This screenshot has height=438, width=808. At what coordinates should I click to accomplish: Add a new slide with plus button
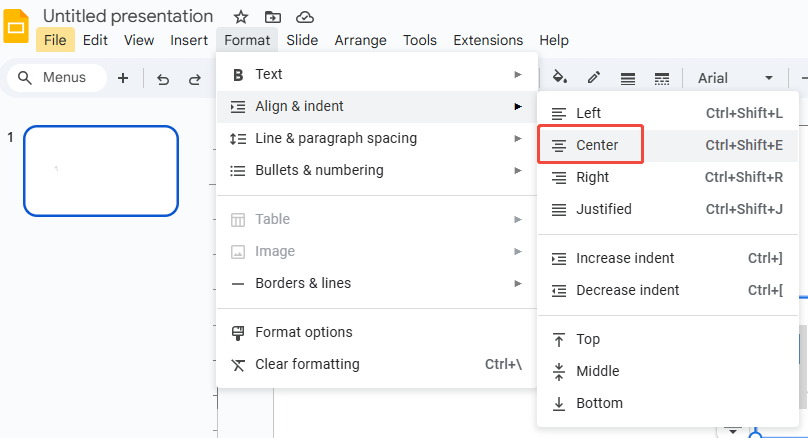click(x=123, y=78)
